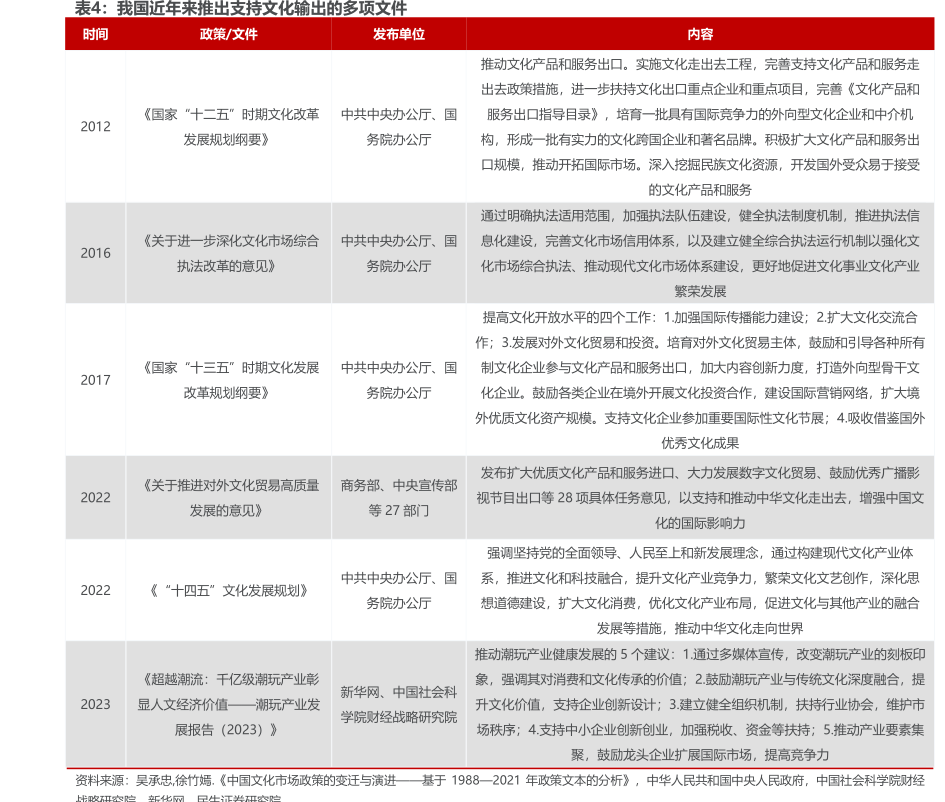Click the 时间 column header

coord(96,34)
